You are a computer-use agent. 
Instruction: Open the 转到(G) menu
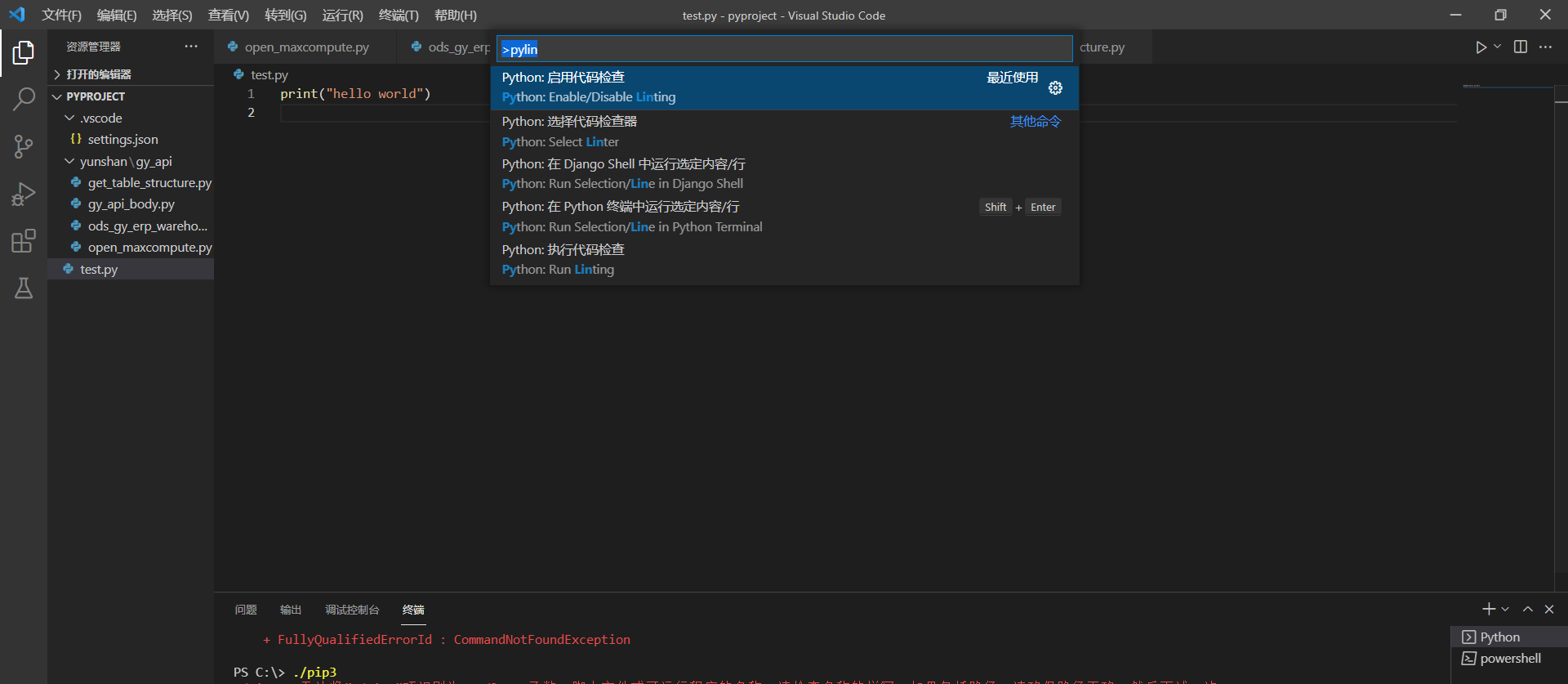coord(286,15)
